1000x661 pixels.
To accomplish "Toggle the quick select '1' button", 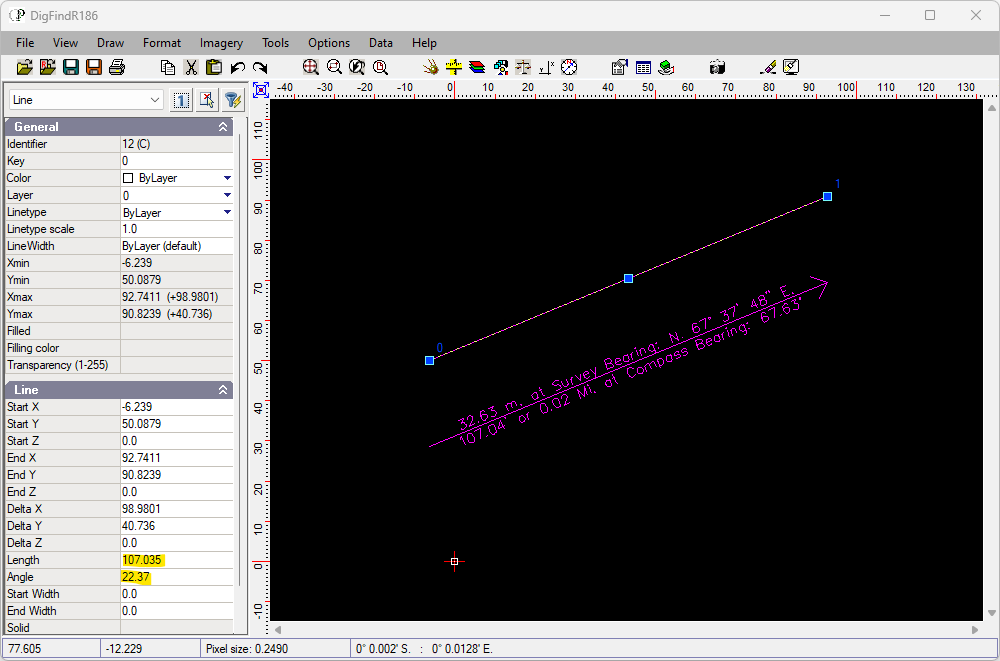I will click(x=181, y=100).
